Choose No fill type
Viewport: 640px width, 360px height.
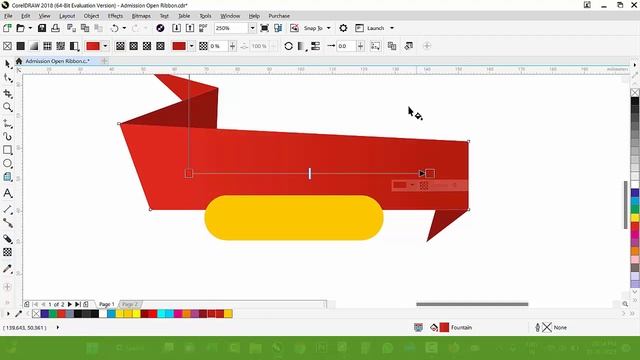click(7, 46)
